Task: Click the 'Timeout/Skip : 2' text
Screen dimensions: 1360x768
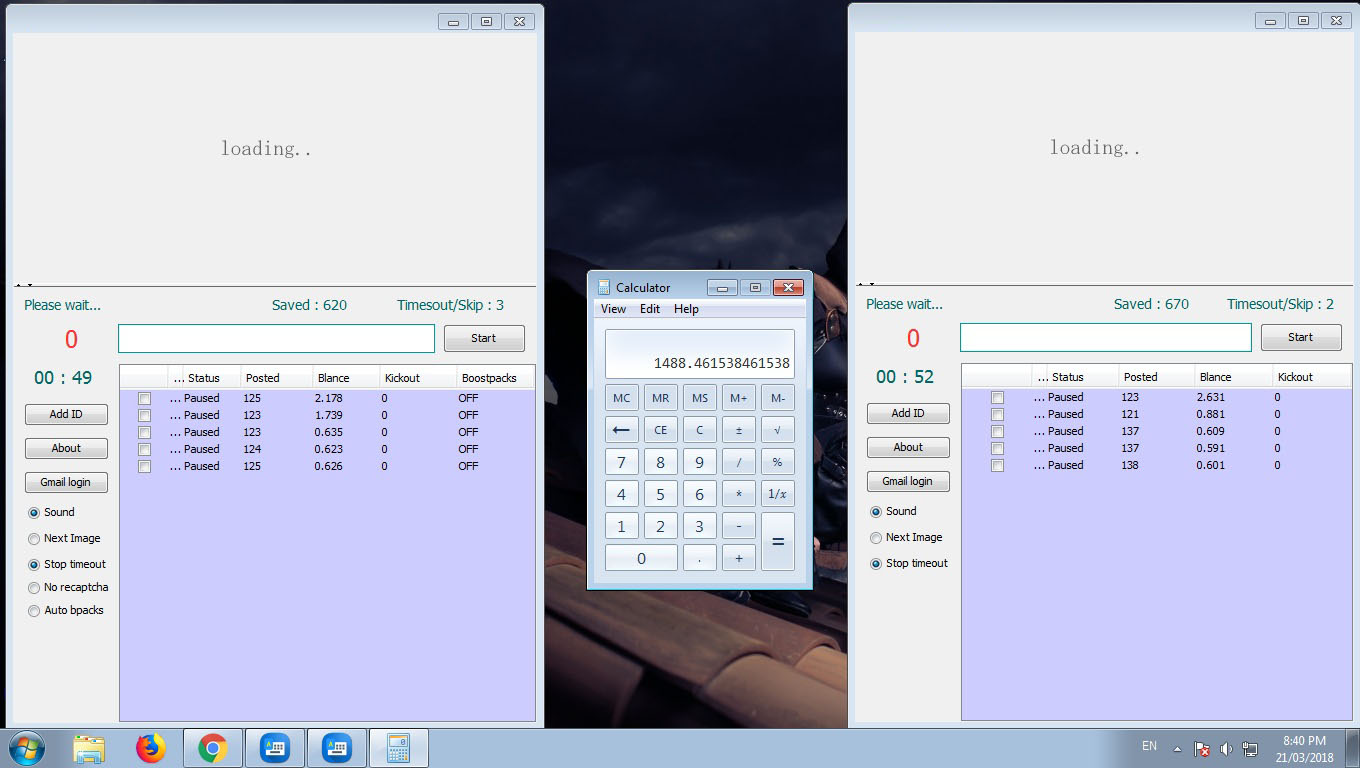Action: coord(1281,304)
